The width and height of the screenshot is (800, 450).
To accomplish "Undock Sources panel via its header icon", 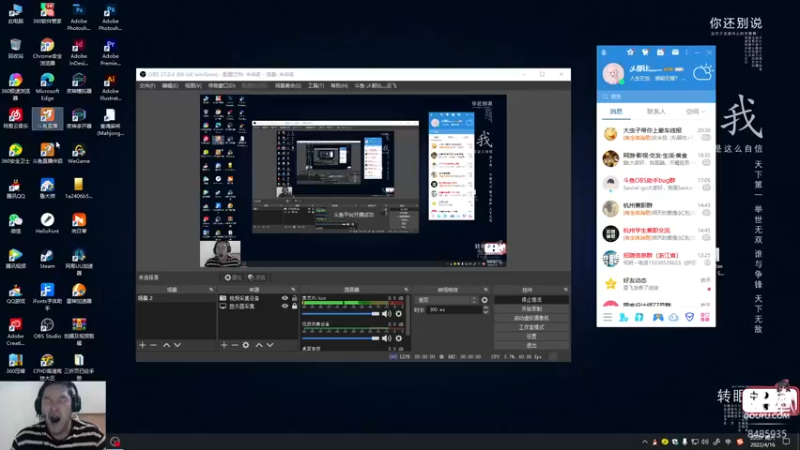I will 293,290.
